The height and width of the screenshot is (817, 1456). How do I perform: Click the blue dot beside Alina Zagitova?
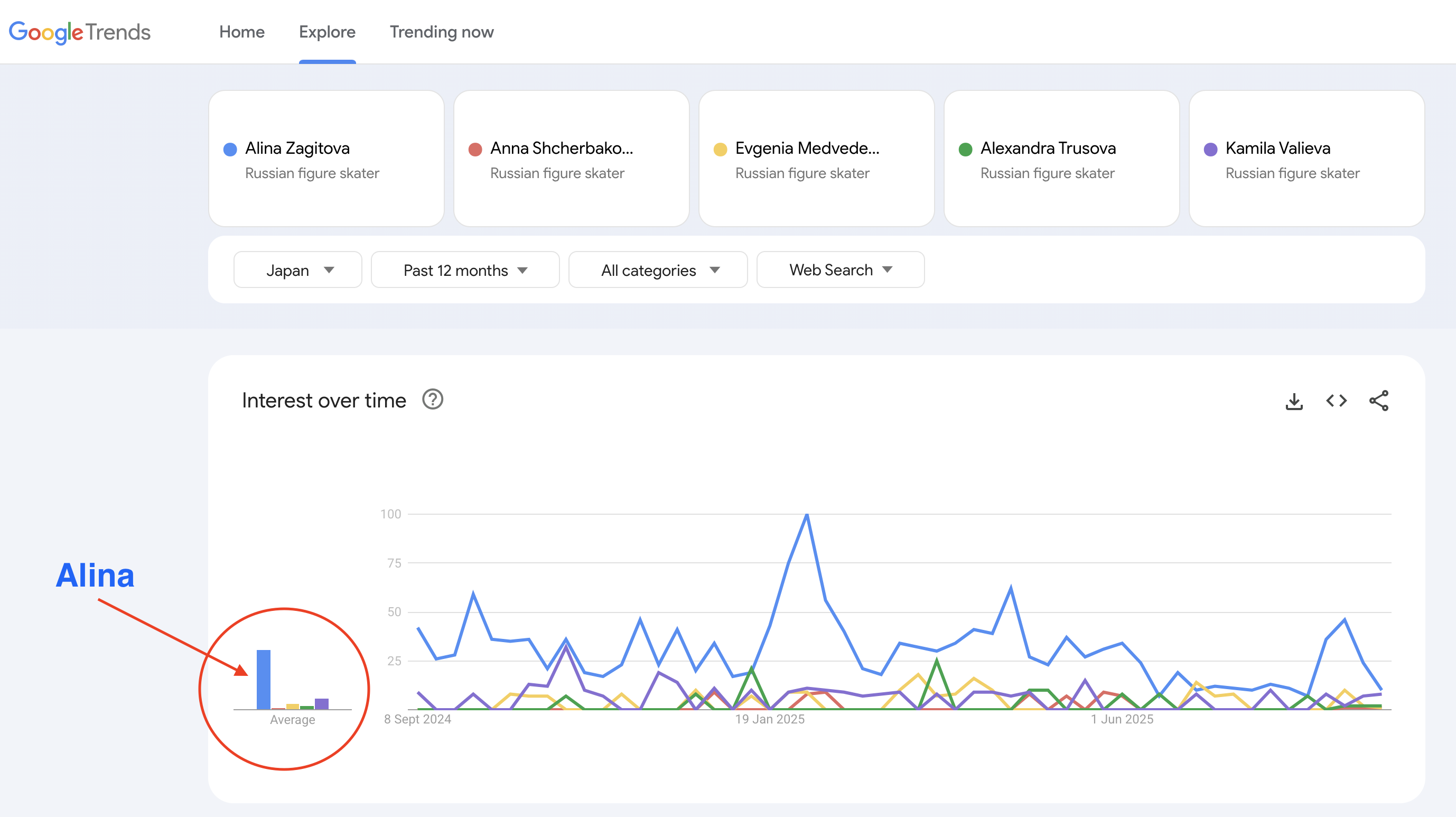click(x=230, y=149)
